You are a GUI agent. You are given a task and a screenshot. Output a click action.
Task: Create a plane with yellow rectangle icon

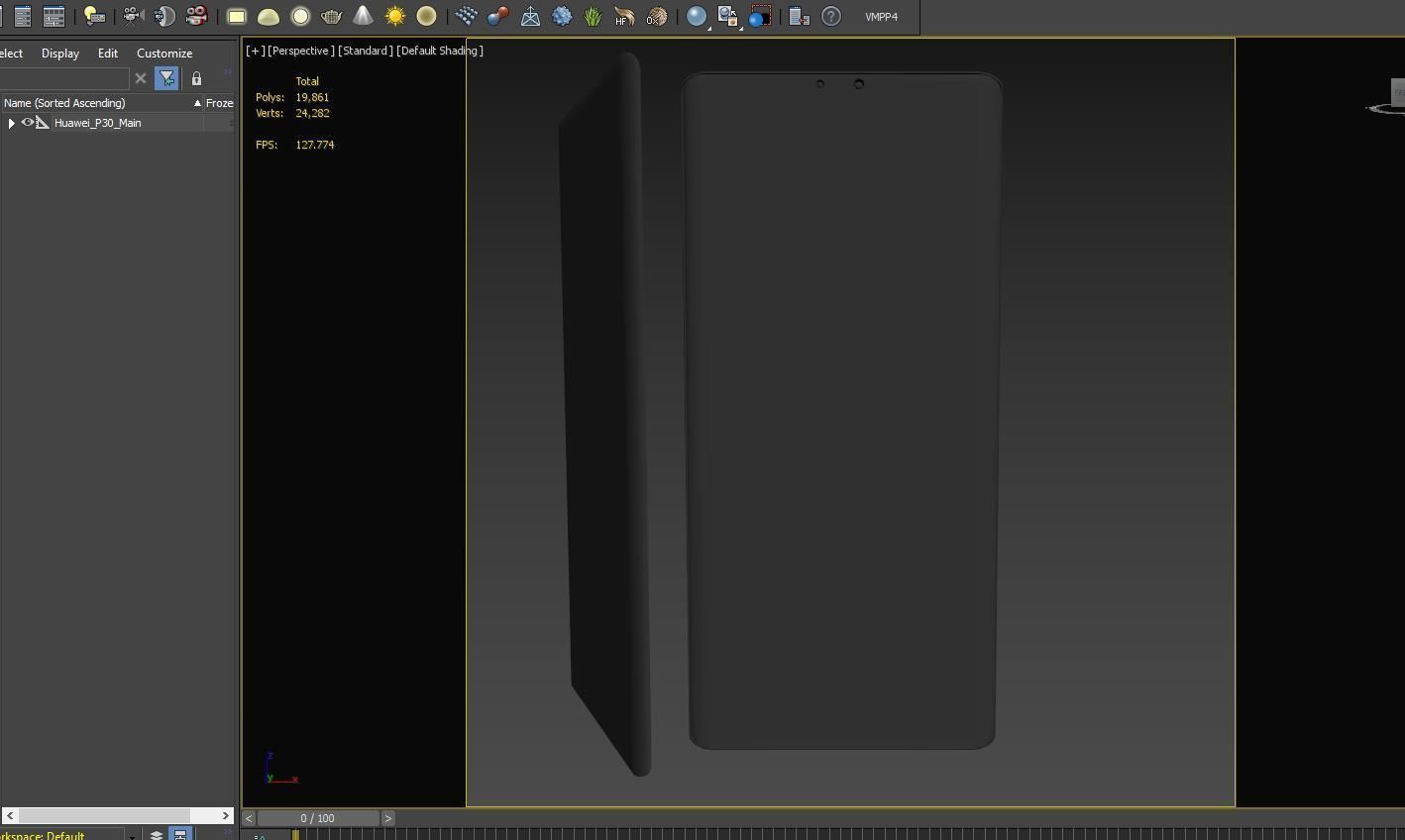[x=237, y=17]
